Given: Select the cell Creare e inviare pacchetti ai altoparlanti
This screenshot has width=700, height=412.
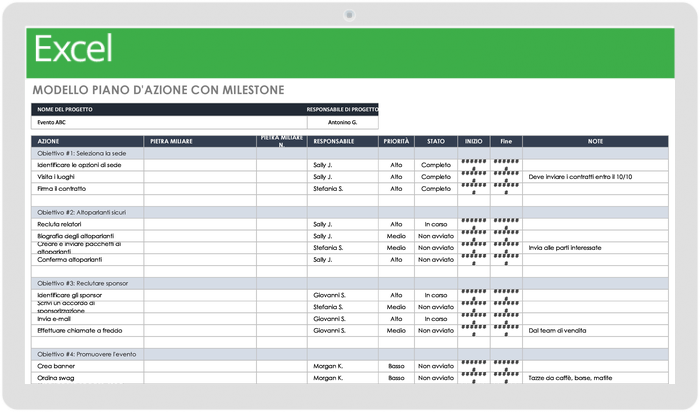Looking at the screenshot, I should click(88, 248).
